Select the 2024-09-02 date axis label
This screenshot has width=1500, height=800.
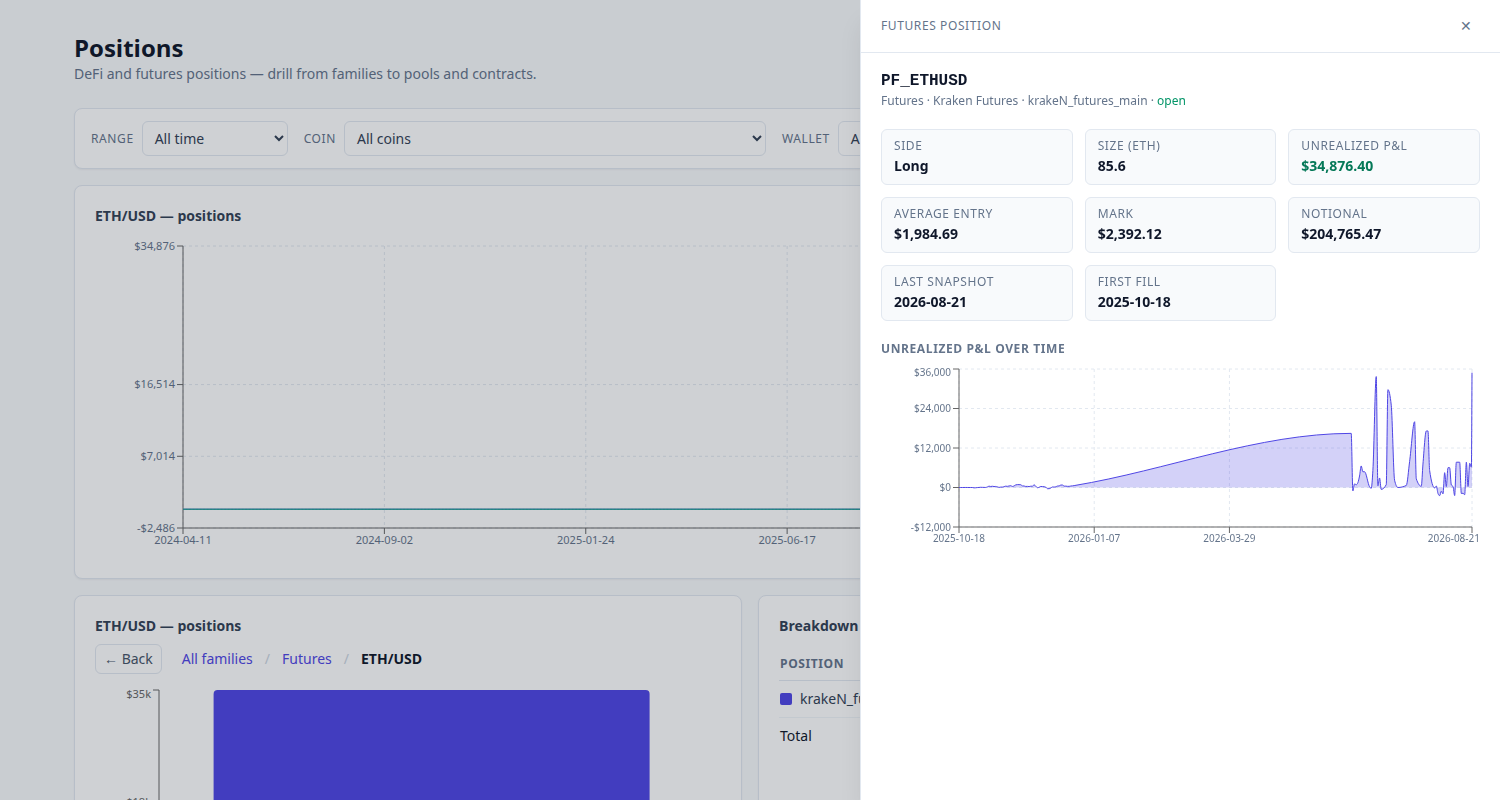[384, 540]
